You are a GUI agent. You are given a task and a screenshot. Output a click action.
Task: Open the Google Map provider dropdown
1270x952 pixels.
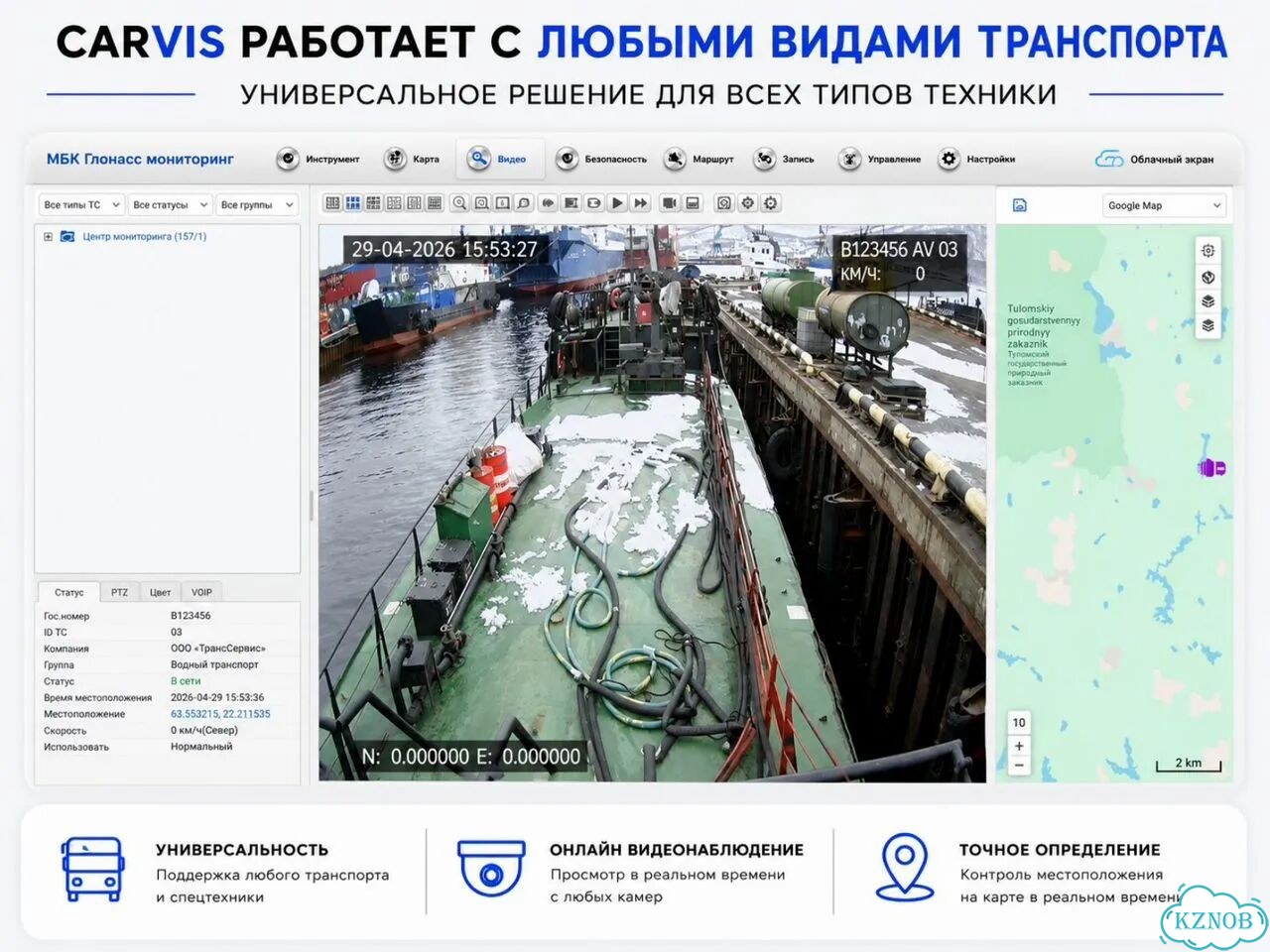pyautogui.click(x=1164, y=205)
